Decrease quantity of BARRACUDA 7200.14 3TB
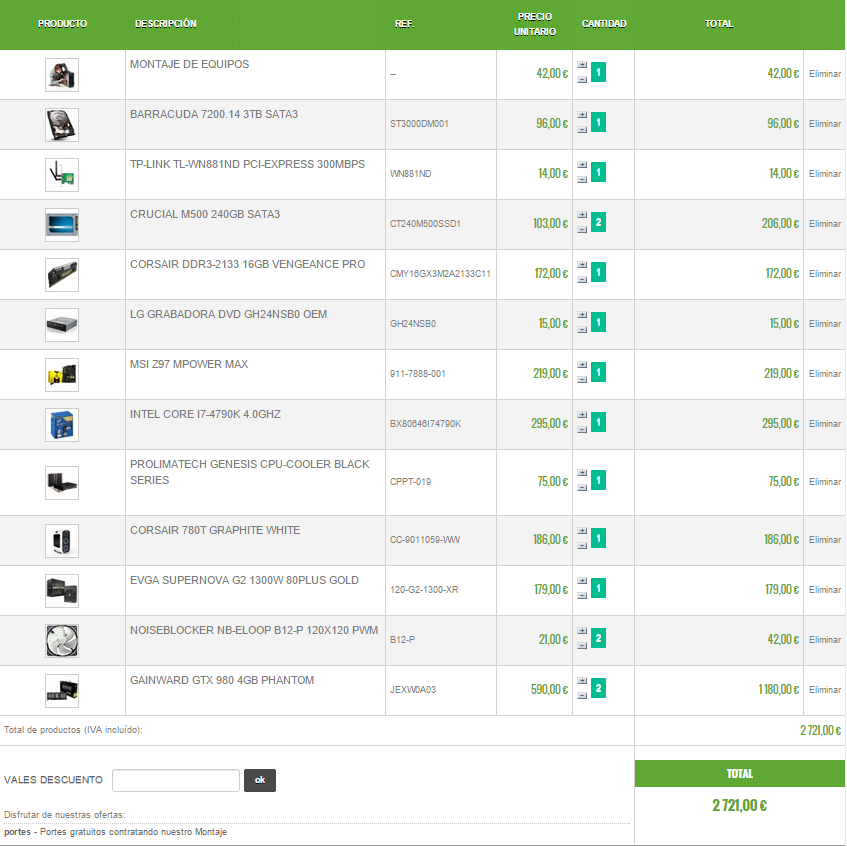The width and height of the screenshot is (847, 846). click(582, 130)
